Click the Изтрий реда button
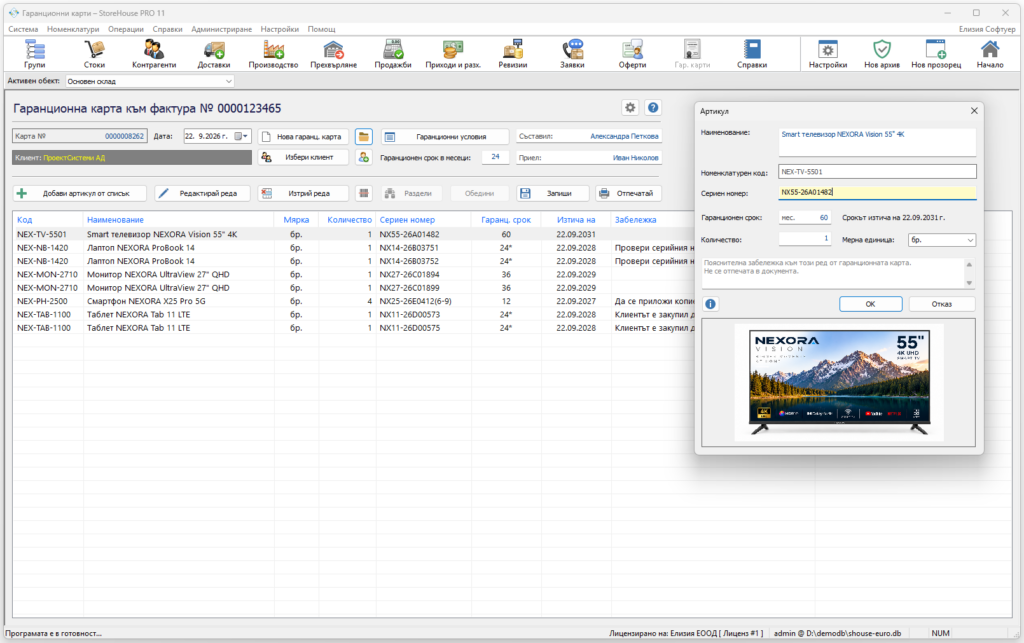The image size is (1024, 643). click(303, 193)
